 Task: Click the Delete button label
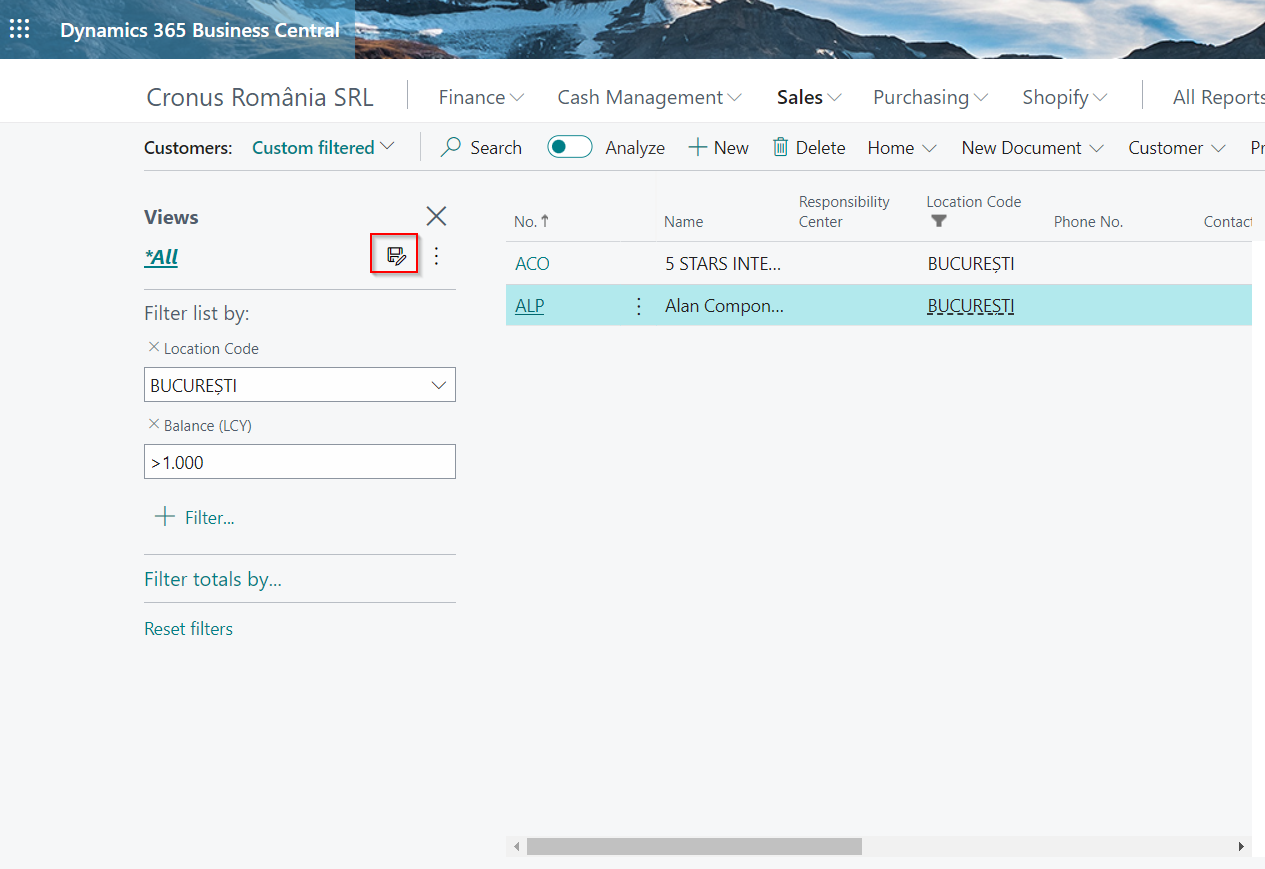pos(820,147)
